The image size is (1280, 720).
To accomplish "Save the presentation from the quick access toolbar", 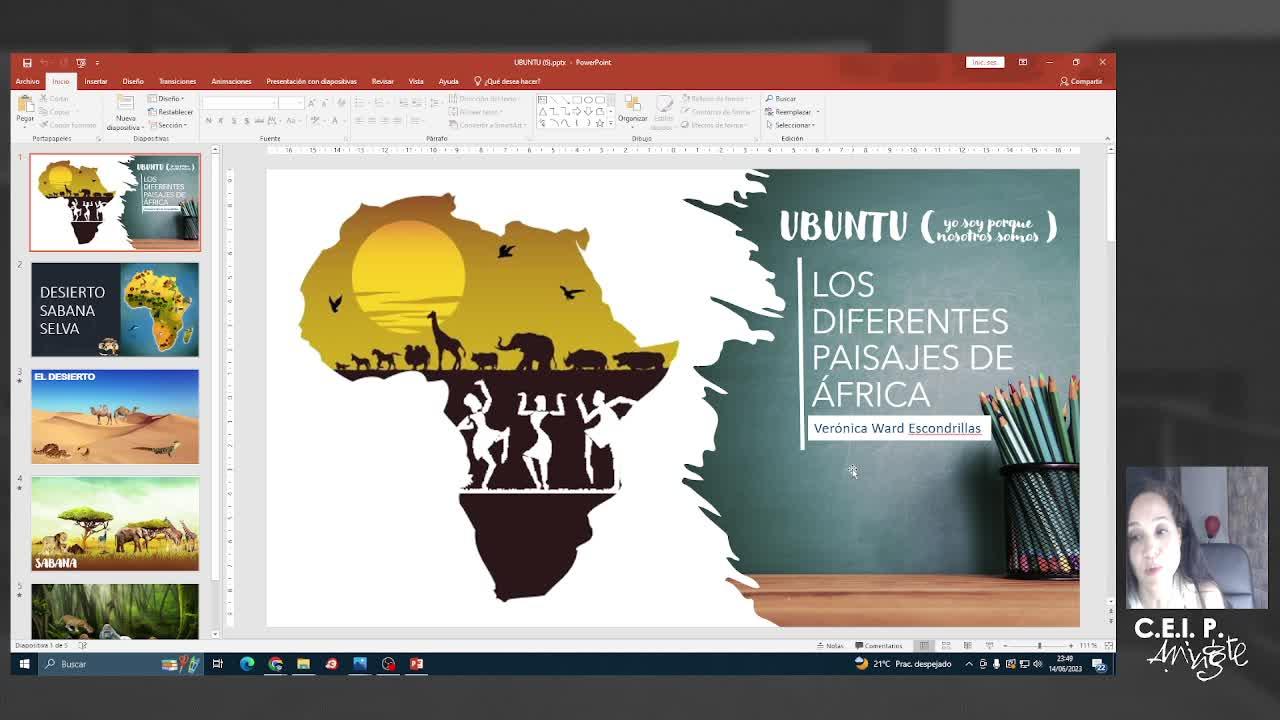I will (x=27, y=62).
